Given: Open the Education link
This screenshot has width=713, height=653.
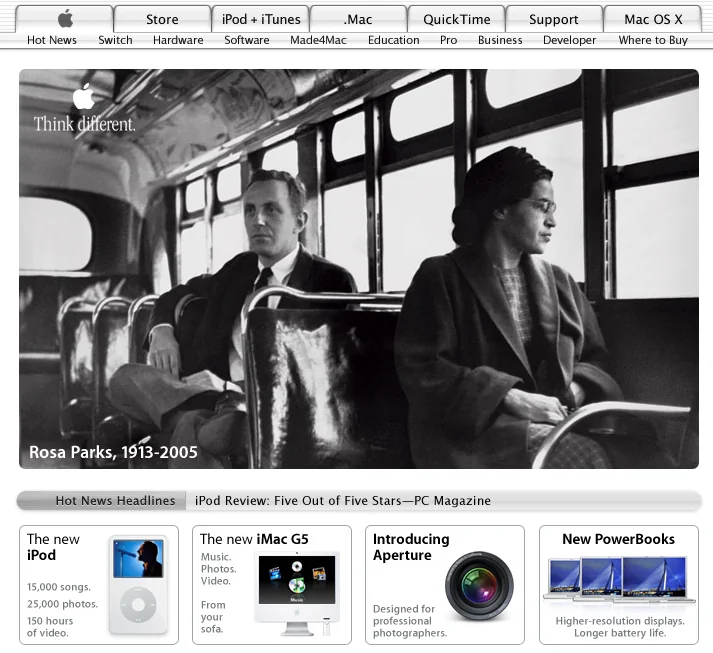Looking at the screenshot, I should click(394, 40).
